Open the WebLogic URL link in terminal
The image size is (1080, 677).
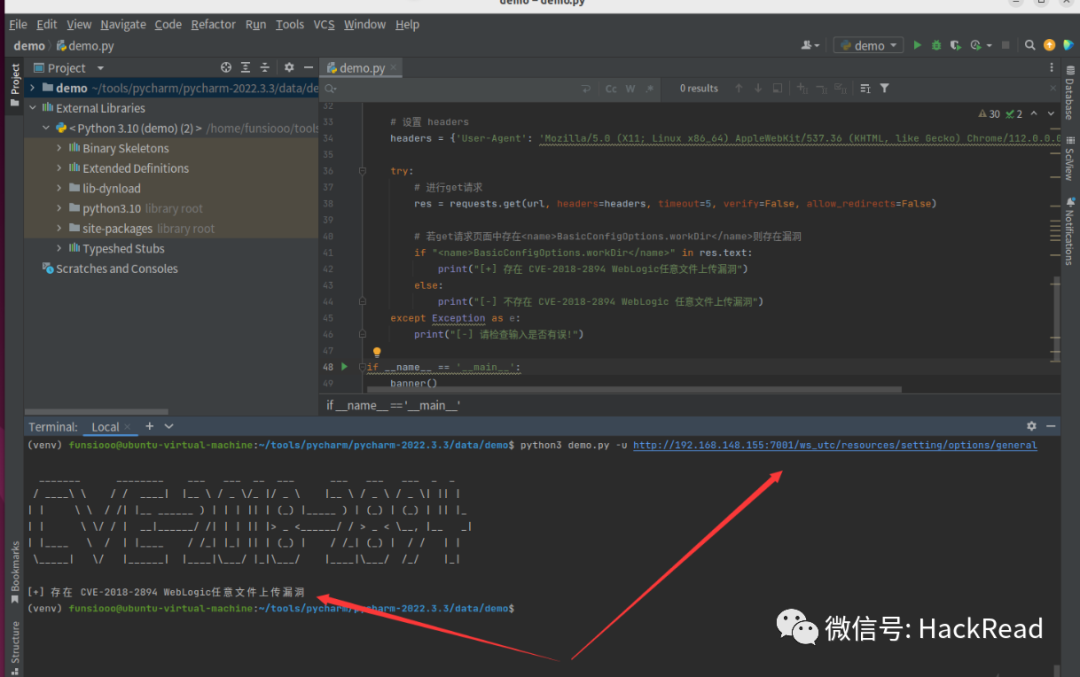[835, 446]
